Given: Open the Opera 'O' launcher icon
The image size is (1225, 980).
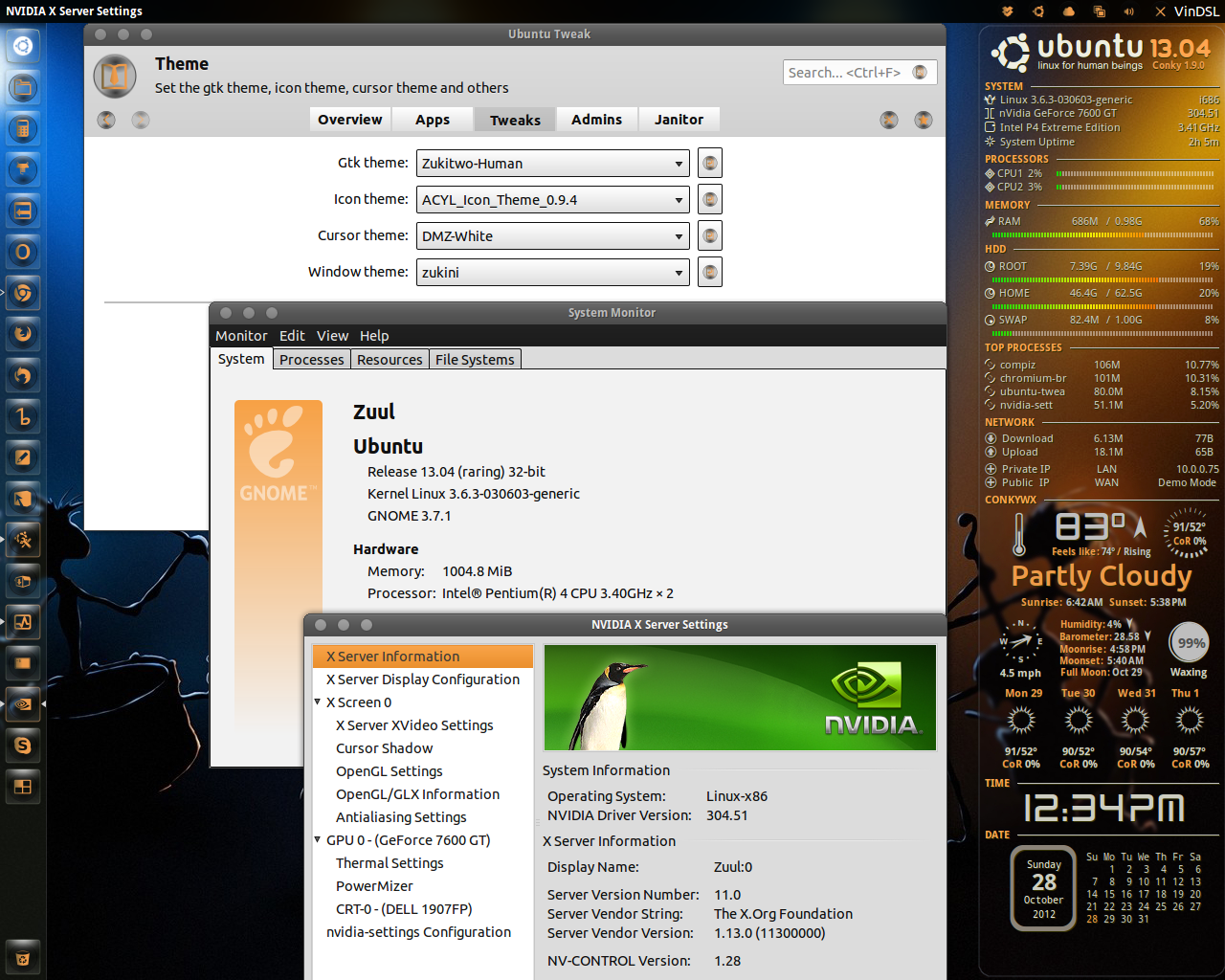Looking at the screenshot, I should (x=23, y=252).
